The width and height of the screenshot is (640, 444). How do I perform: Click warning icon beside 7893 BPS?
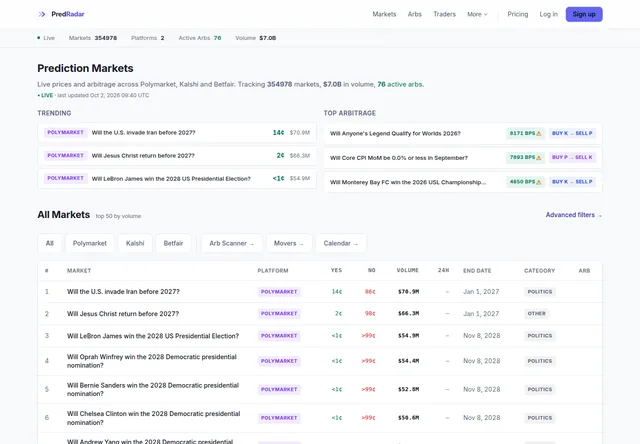(539, 158)
